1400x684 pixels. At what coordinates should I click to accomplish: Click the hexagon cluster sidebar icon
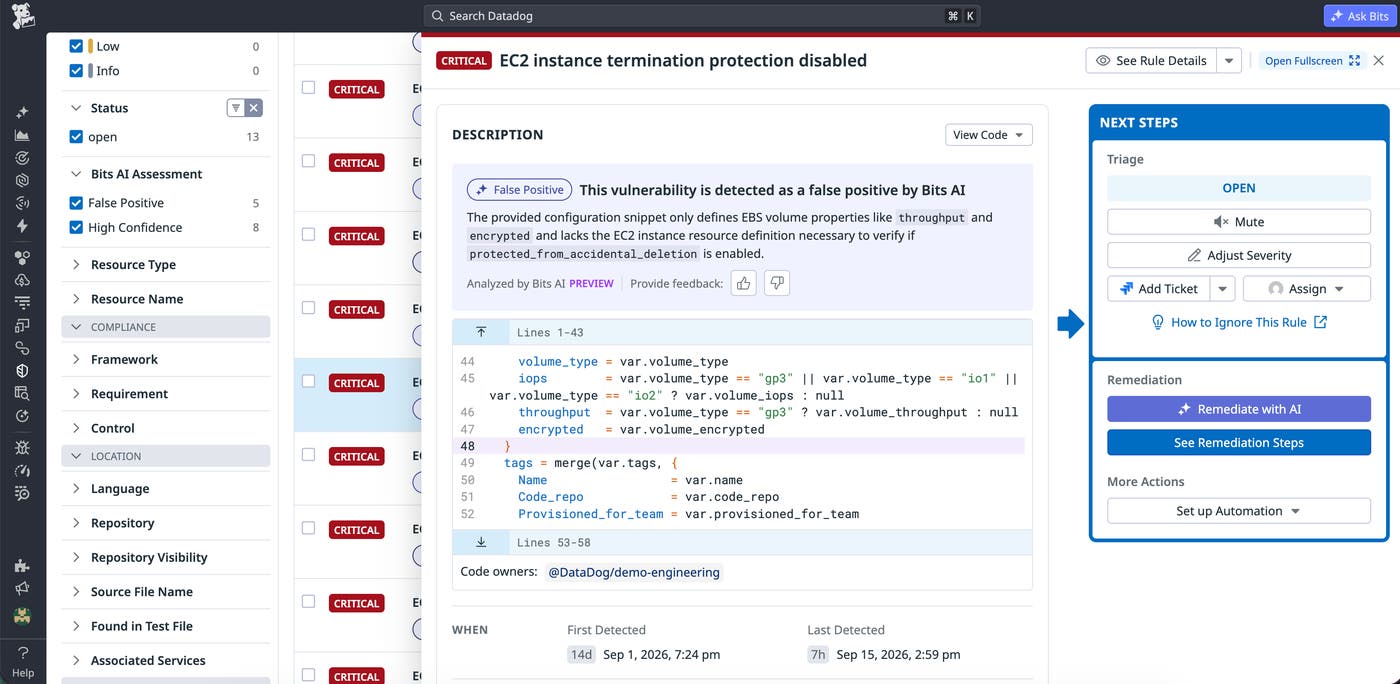coord(22,258)
